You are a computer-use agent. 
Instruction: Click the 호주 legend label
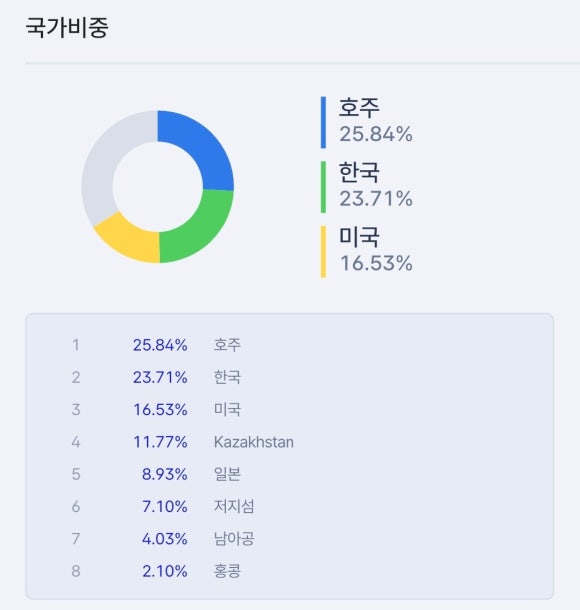359,107
